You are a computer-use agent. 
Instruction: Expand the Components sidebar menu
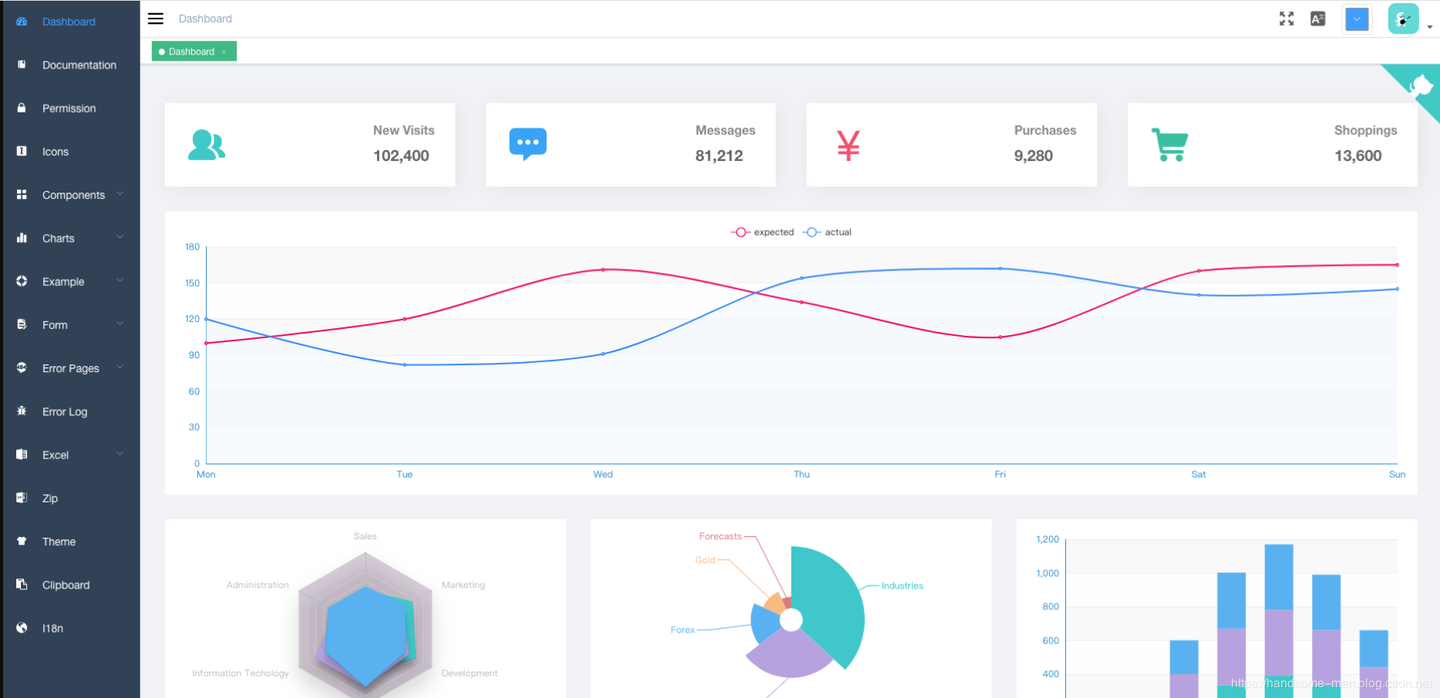70,195
